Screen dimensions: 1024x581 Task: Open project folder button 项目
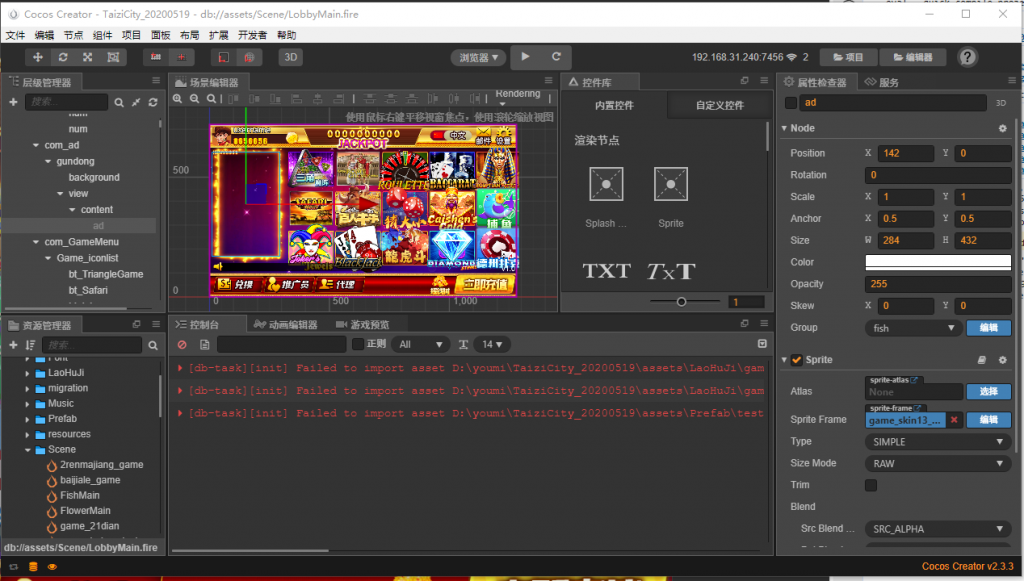click(x=848, y=57)
